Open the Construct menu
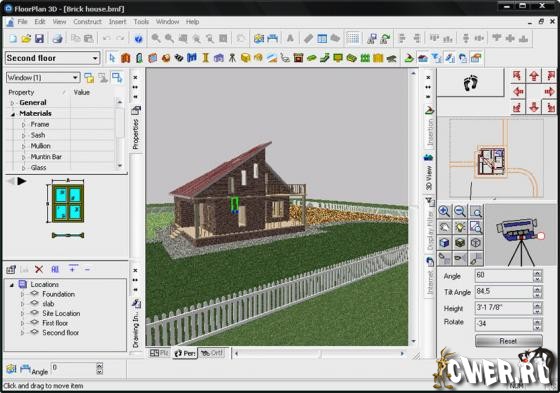560x393 pixels. click(88, 22)
